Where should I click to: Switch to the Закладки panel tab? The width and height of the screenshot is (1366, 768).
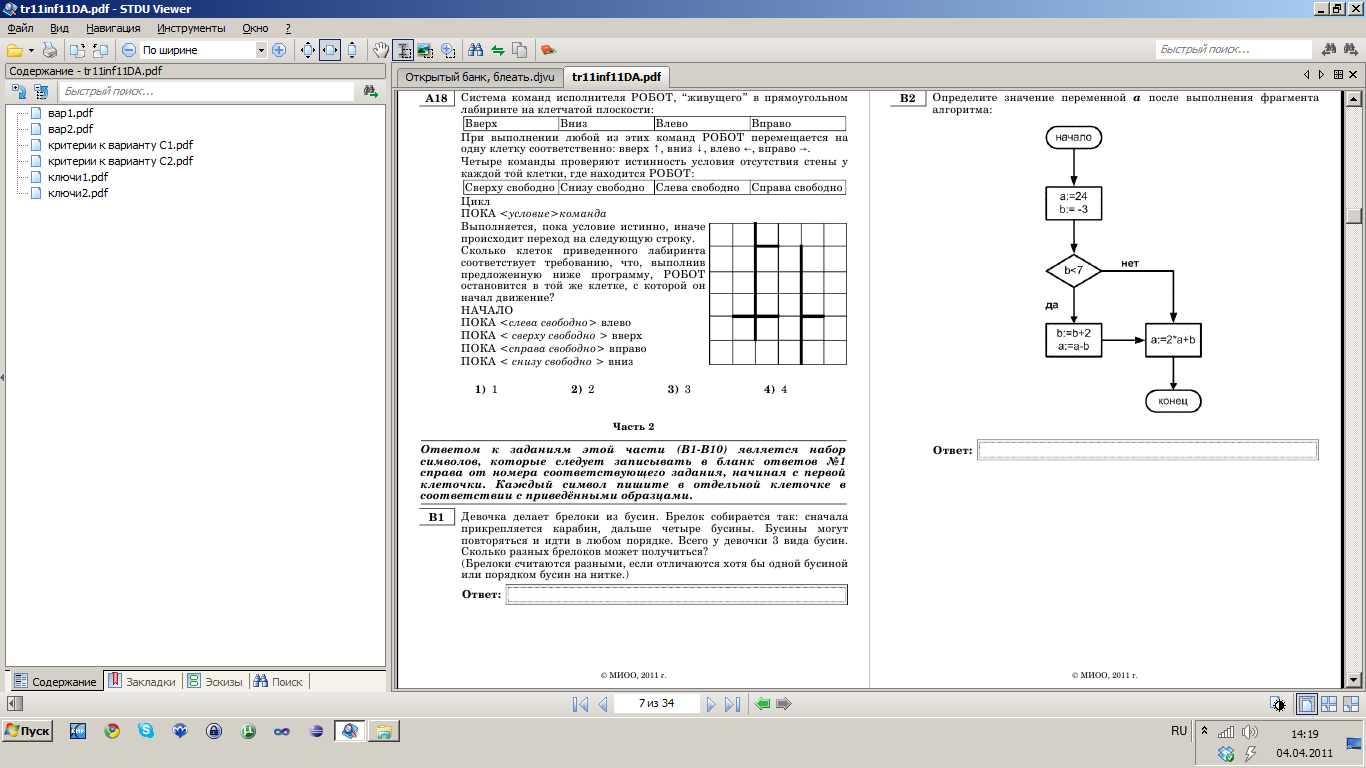click(x=143, y=682)
